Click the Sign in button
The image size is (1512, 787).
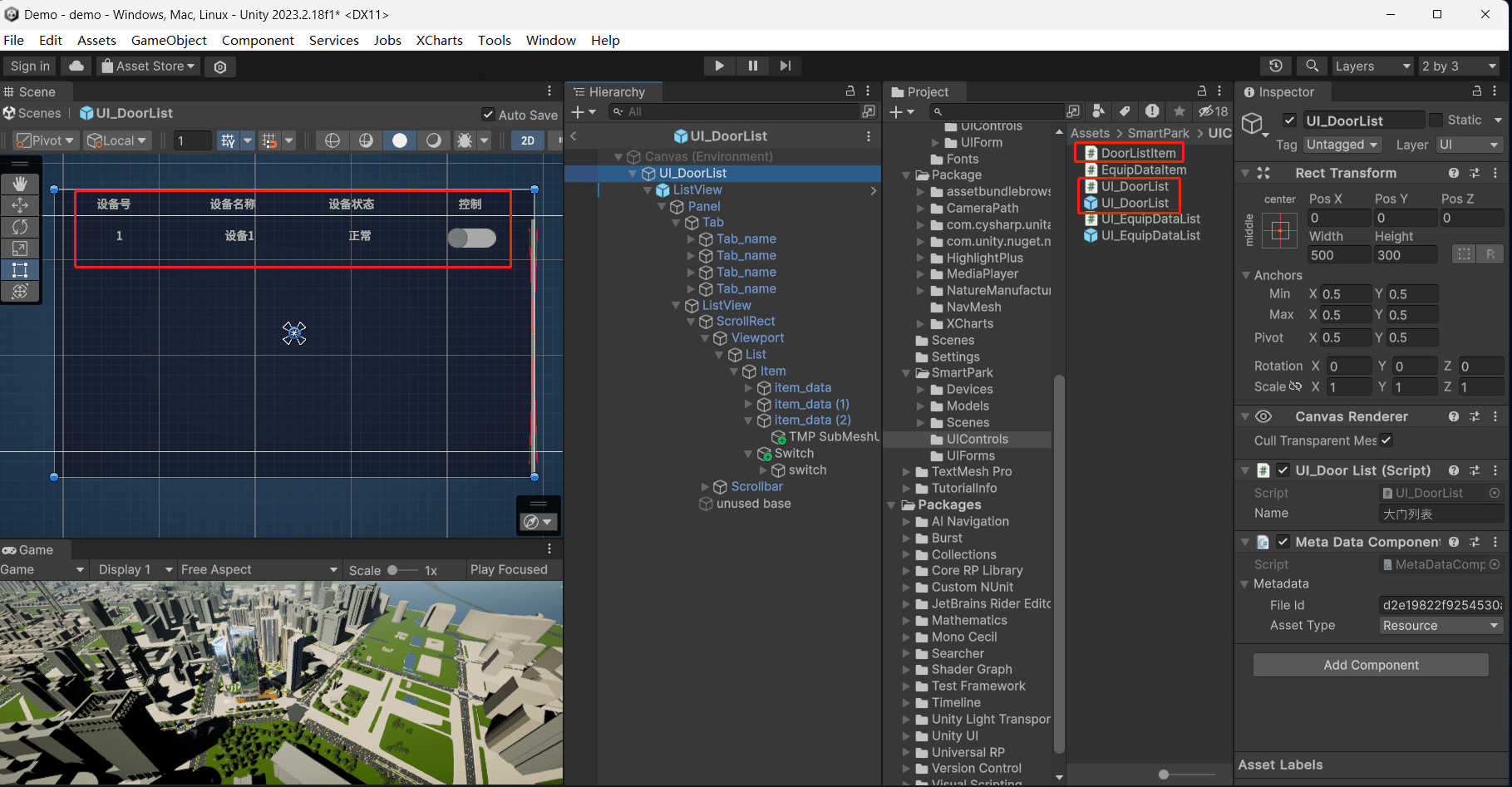[x=30, y=66]
